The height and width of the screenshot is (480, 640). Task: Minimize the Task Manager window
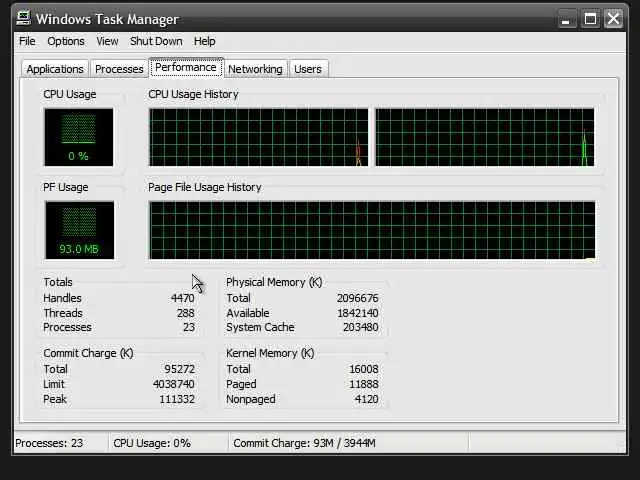pyautogui.click(x=566, y=19)
